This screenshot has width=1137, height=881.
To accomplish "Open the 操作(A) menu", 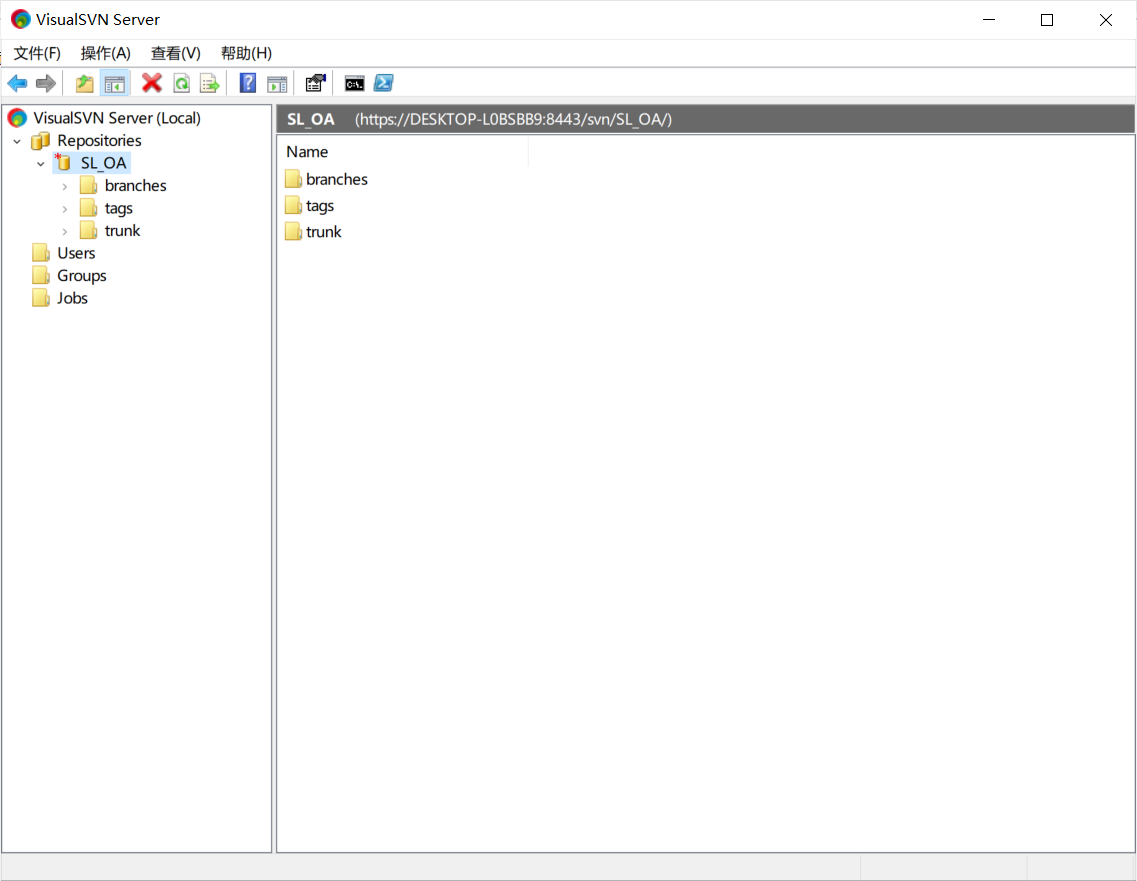I will click(105, 53).
